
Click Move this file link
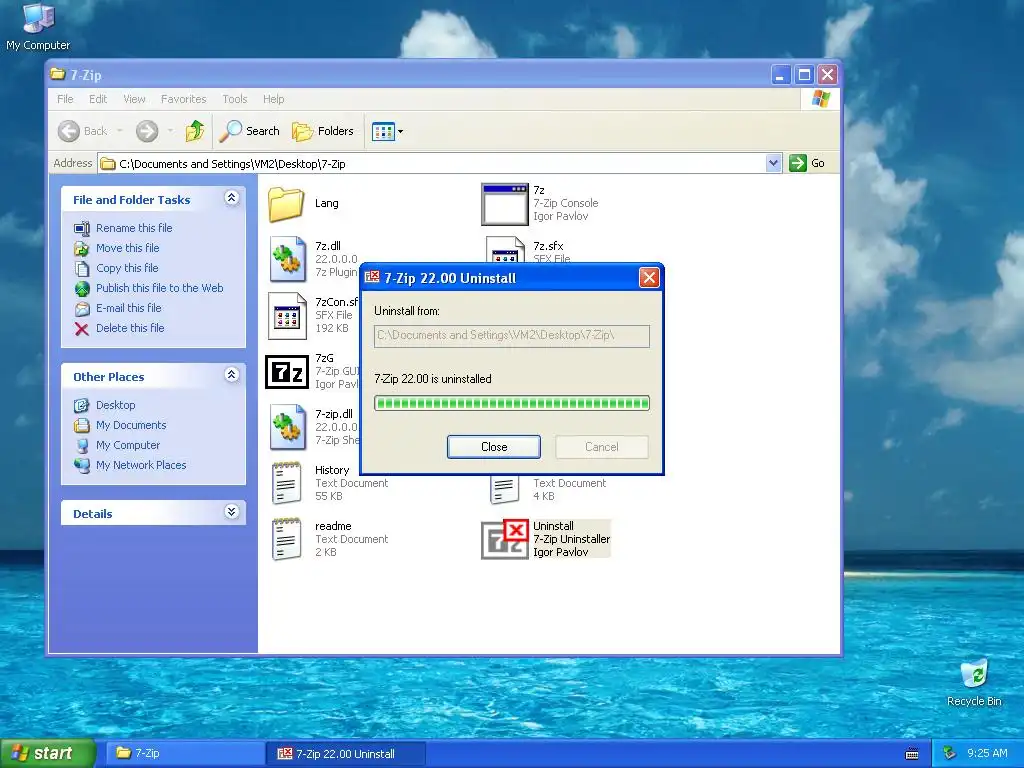click(x=127, y=248)
